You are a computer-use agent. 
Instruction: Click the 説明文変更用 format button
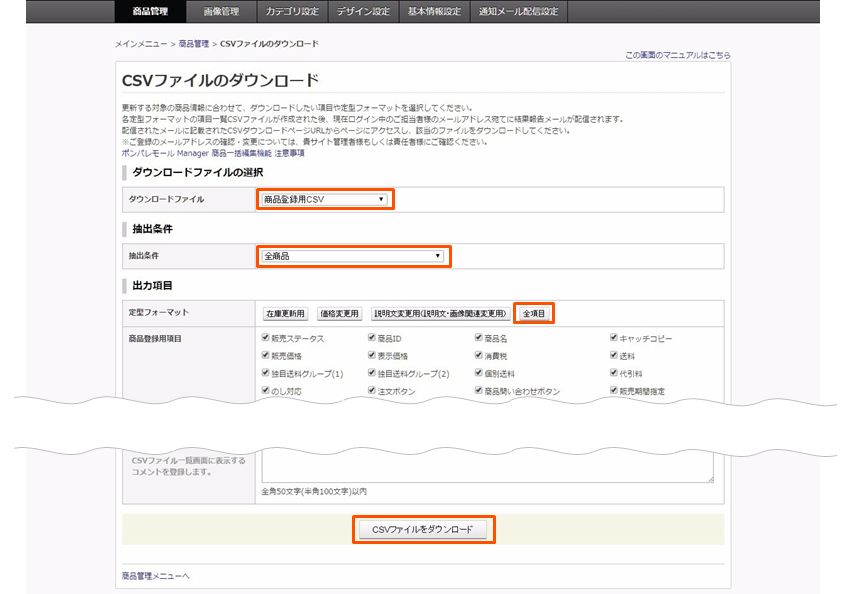click(x=440, y=313)
